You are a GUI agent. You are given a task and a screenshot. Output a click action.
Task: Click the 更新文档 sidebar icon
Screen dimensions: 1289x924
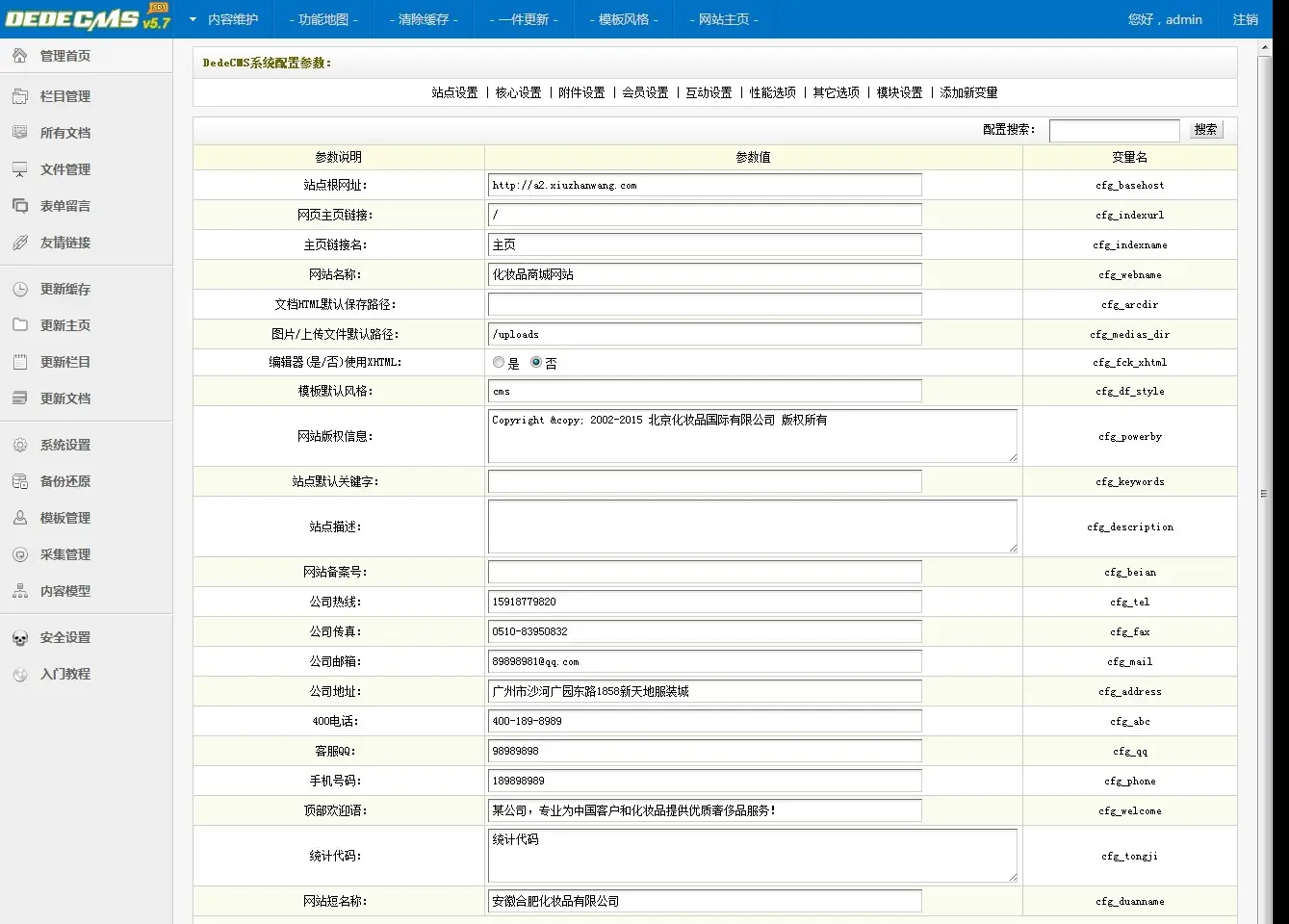pos(19,398)
